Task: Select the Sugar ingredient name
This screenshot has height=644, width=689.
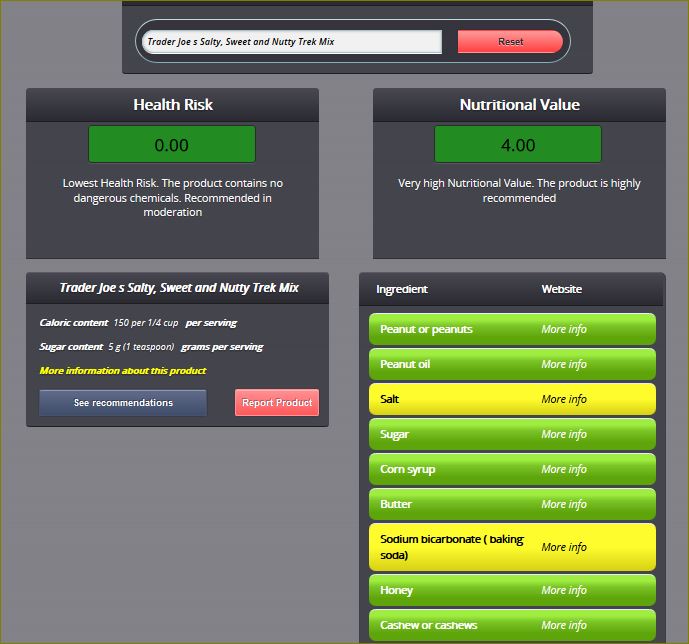Action: (394, 434)
